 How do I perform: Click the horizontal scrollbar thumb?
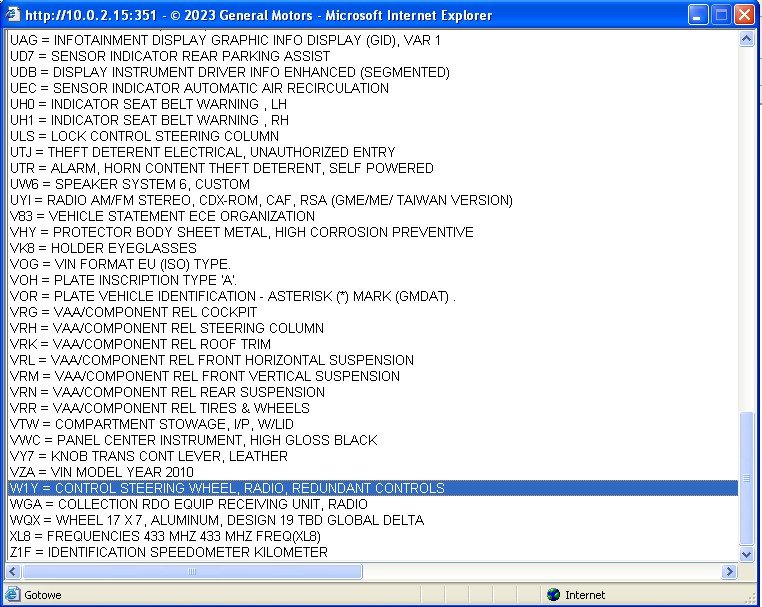click(192, 571)
